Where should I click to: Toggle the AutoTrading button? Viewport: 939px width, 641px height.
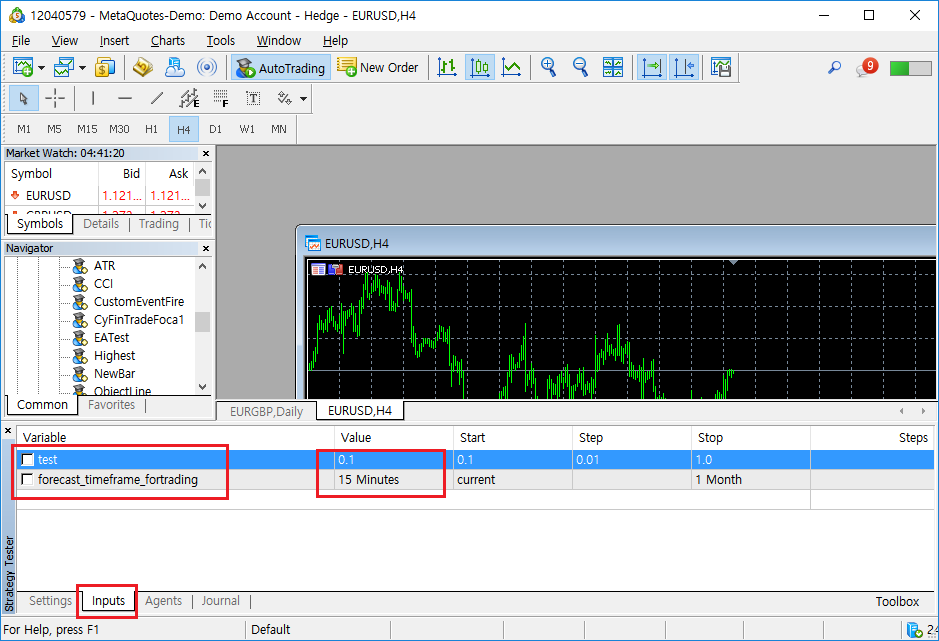(281, 68)
